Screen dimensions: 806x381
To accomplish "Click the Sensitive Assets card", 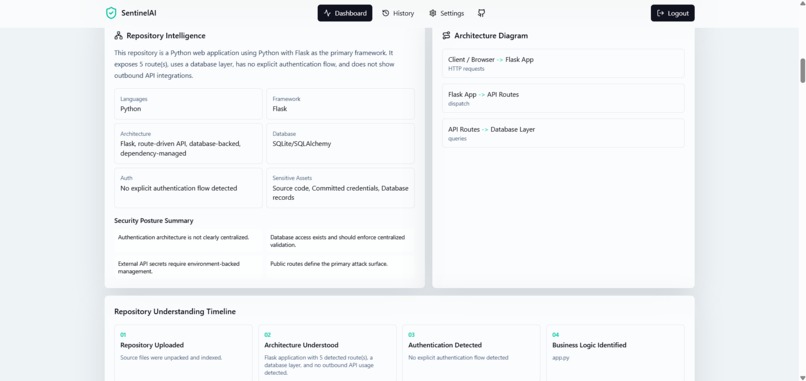I will [x=340, y=188].
